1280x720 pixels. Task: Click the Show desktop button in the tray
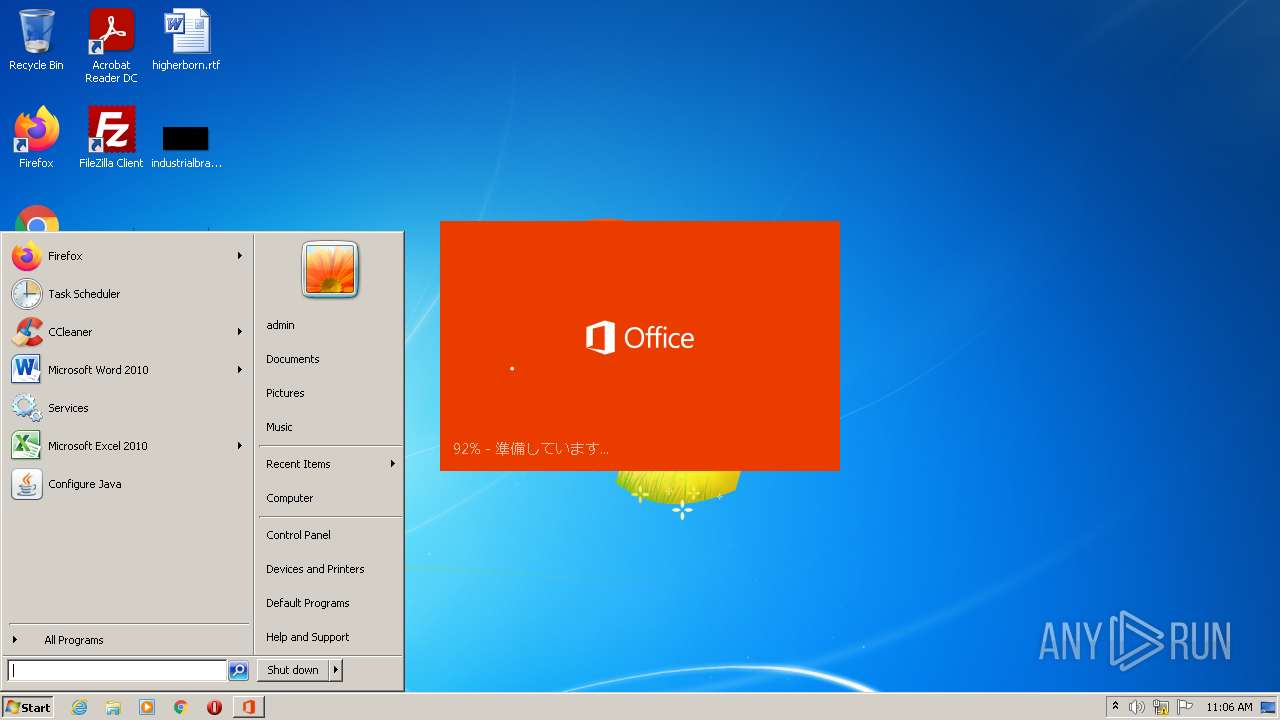pos(1269,707)
